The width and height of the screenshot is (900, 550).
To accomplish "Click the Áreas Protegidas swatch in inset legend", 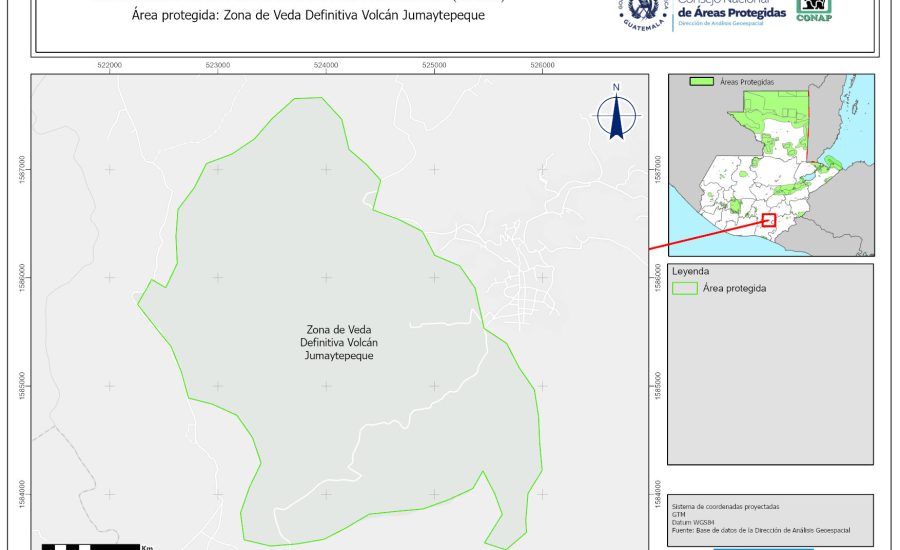I will 703,81.
